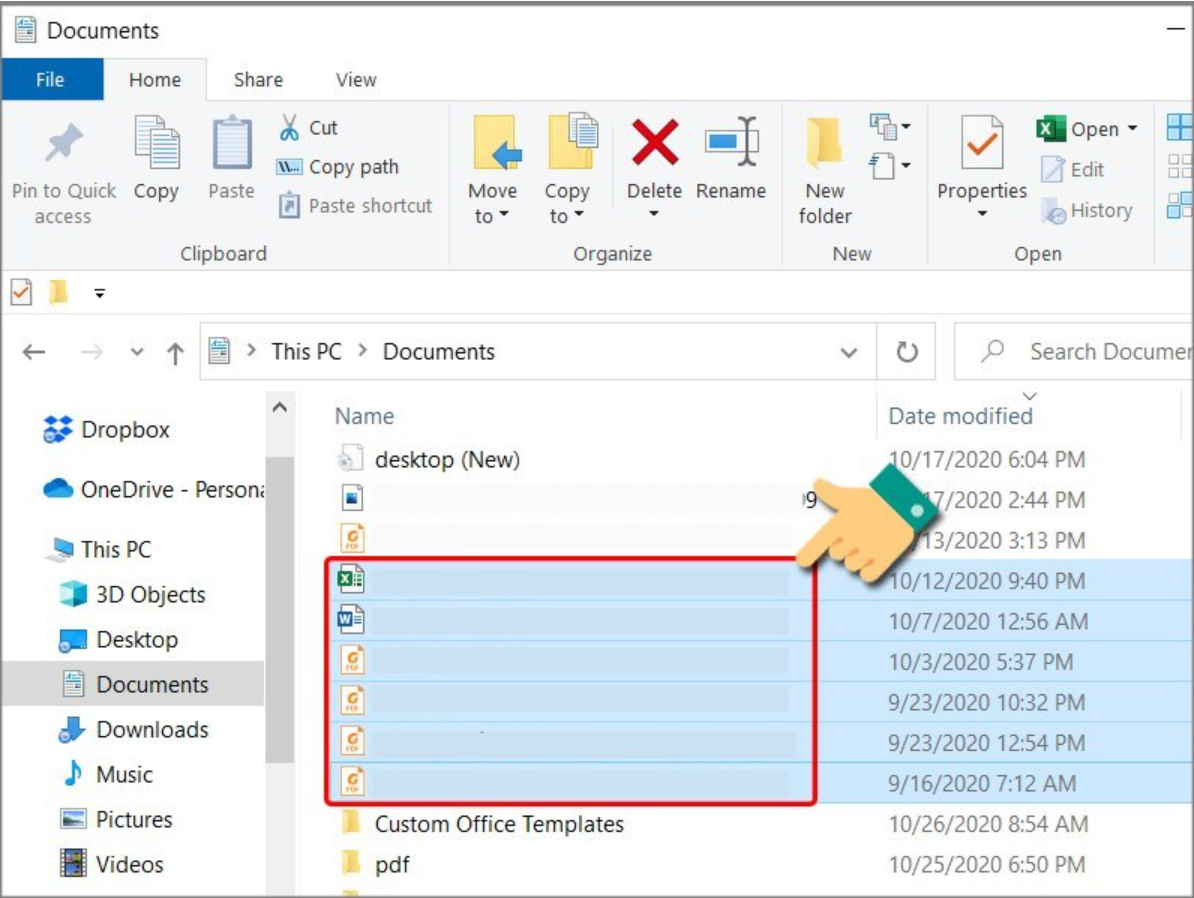Create a New folder
This screenshot has width=1194, height=898.
(825, 171)
